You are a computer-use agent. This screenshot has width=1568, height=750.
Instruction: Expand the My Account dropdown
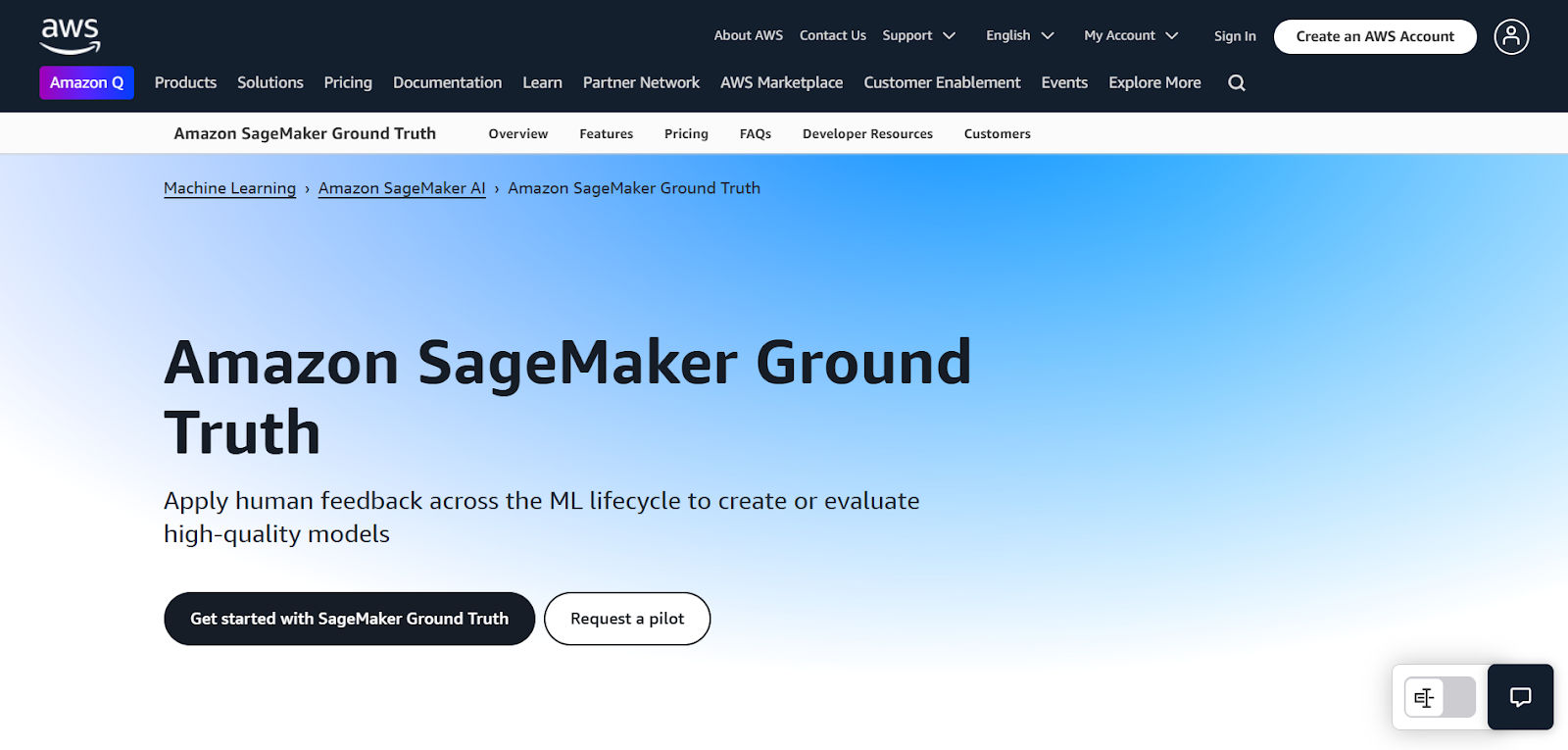[x=1131, y=35]
